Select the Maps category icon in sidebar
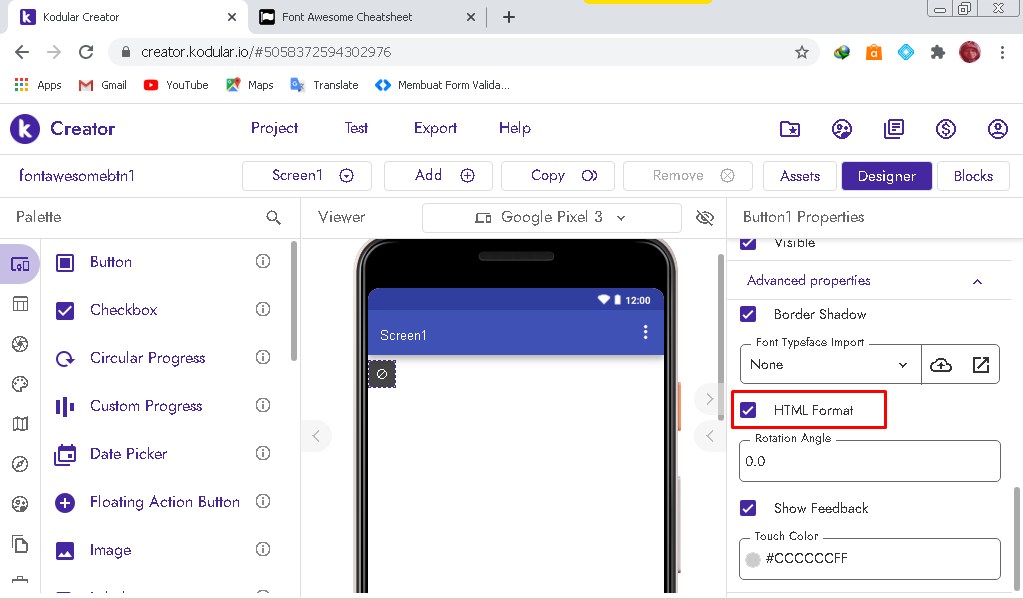This screenshot has height=599, width=1023. click(20, 424)
